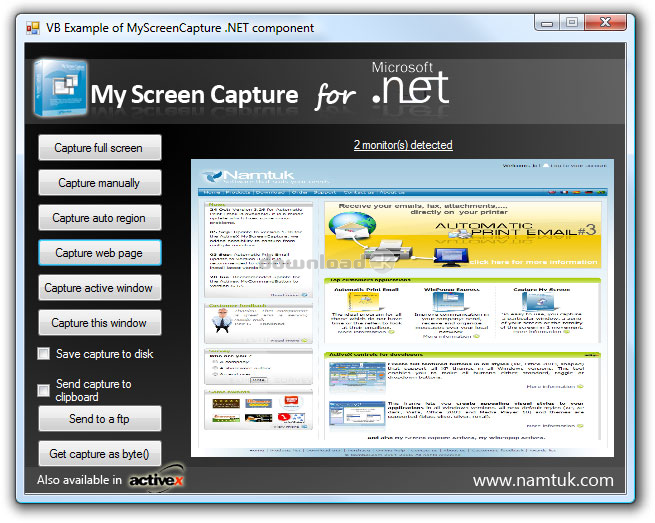Maximize the VB Example window
Screen dimensions: 655x523
pos(572,23)
